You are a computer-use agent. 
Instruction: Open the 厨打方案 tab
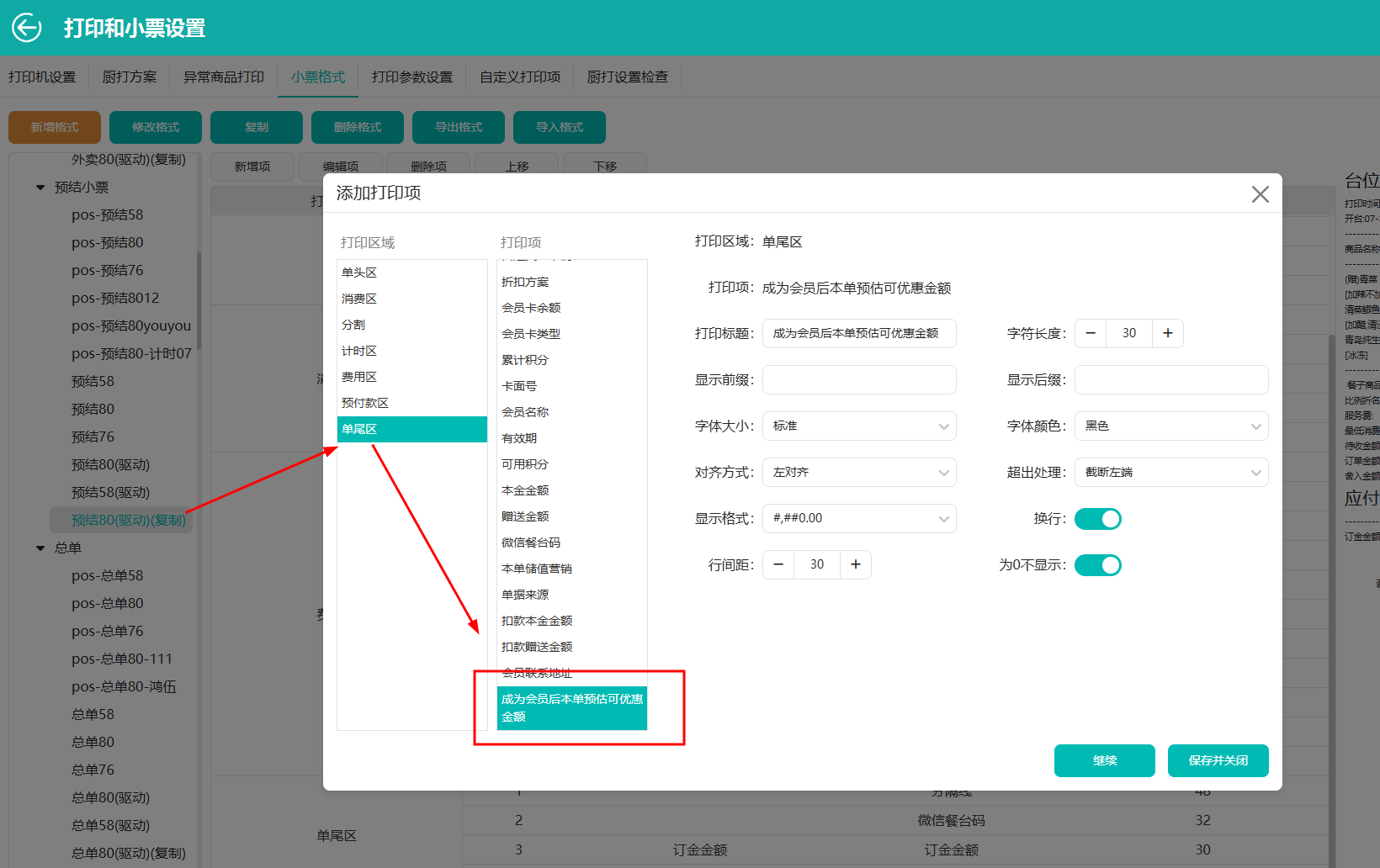point(130,77)
